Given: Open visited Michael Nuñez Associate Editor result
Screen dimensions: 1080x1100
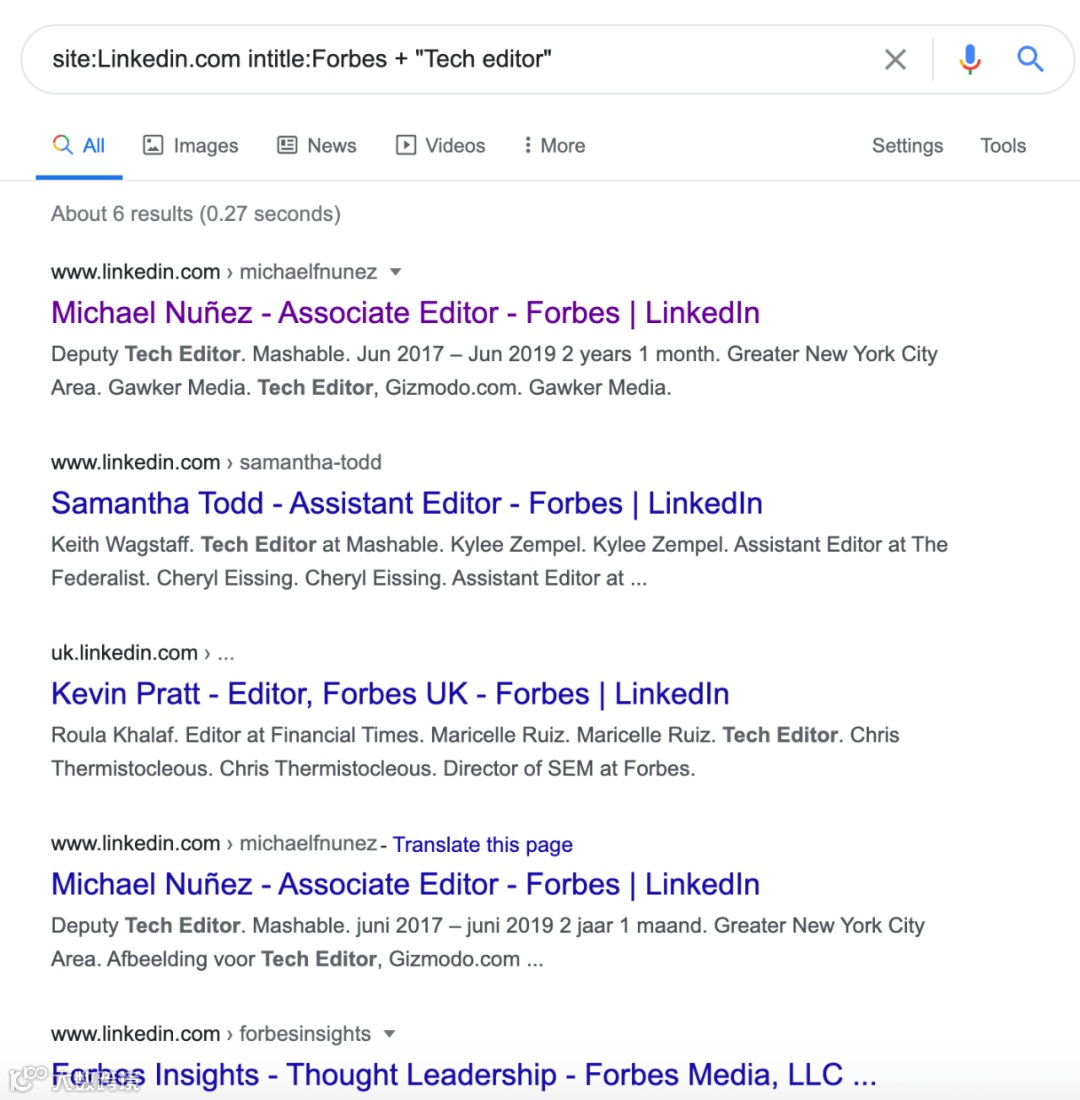Looking at the screenshot, I should pyautogui.click(x=405, y=313).
